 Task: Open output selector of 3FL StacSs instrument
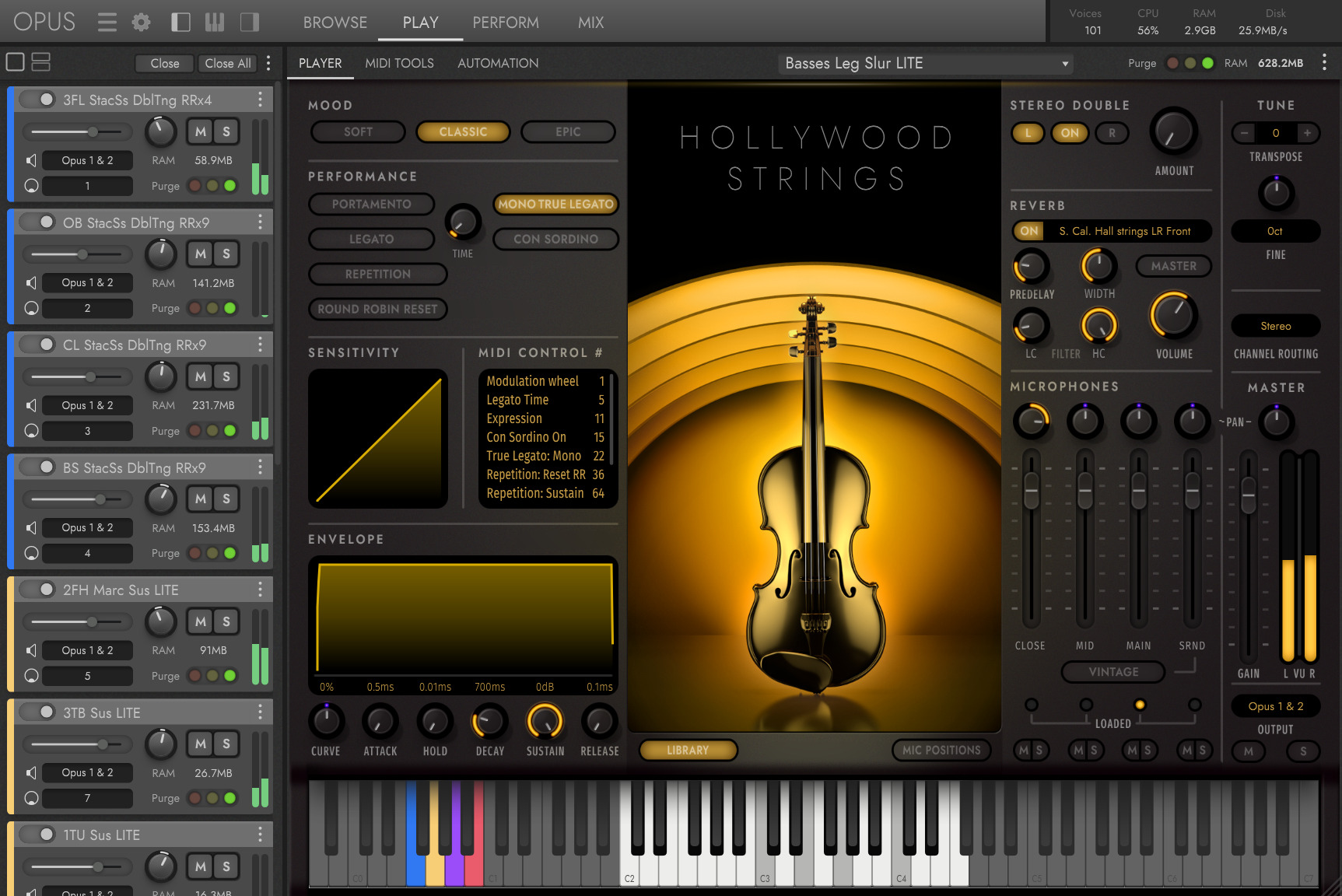(x=87, y=160)
